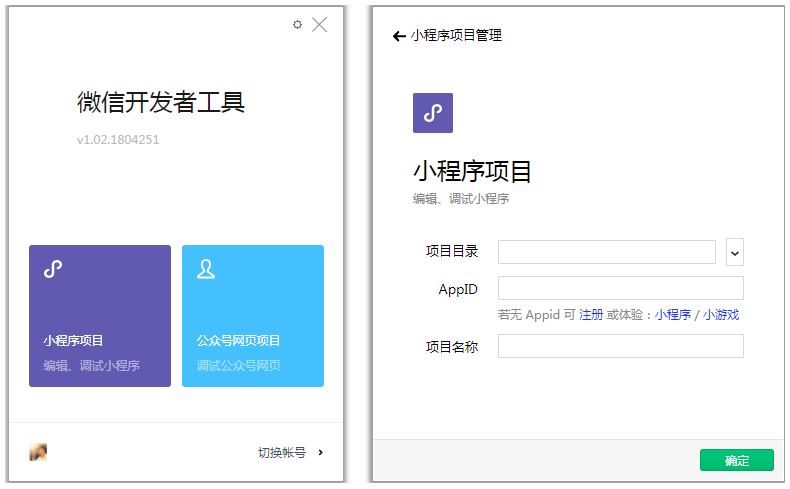Click the green 确定 button

(x=737, y=460)
